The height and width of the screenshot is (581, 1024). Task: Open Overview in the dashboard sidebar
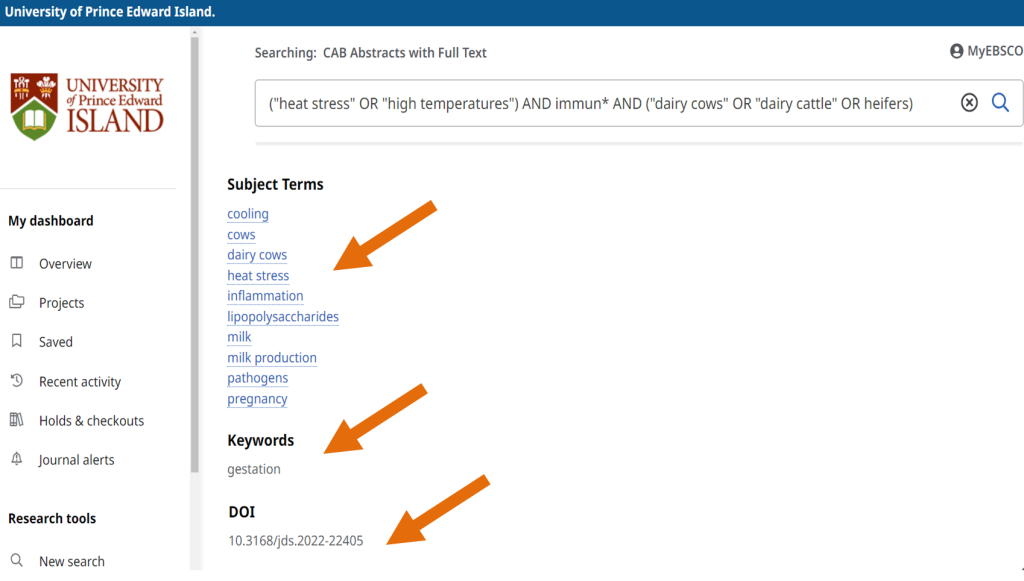(x=65, y=264)
